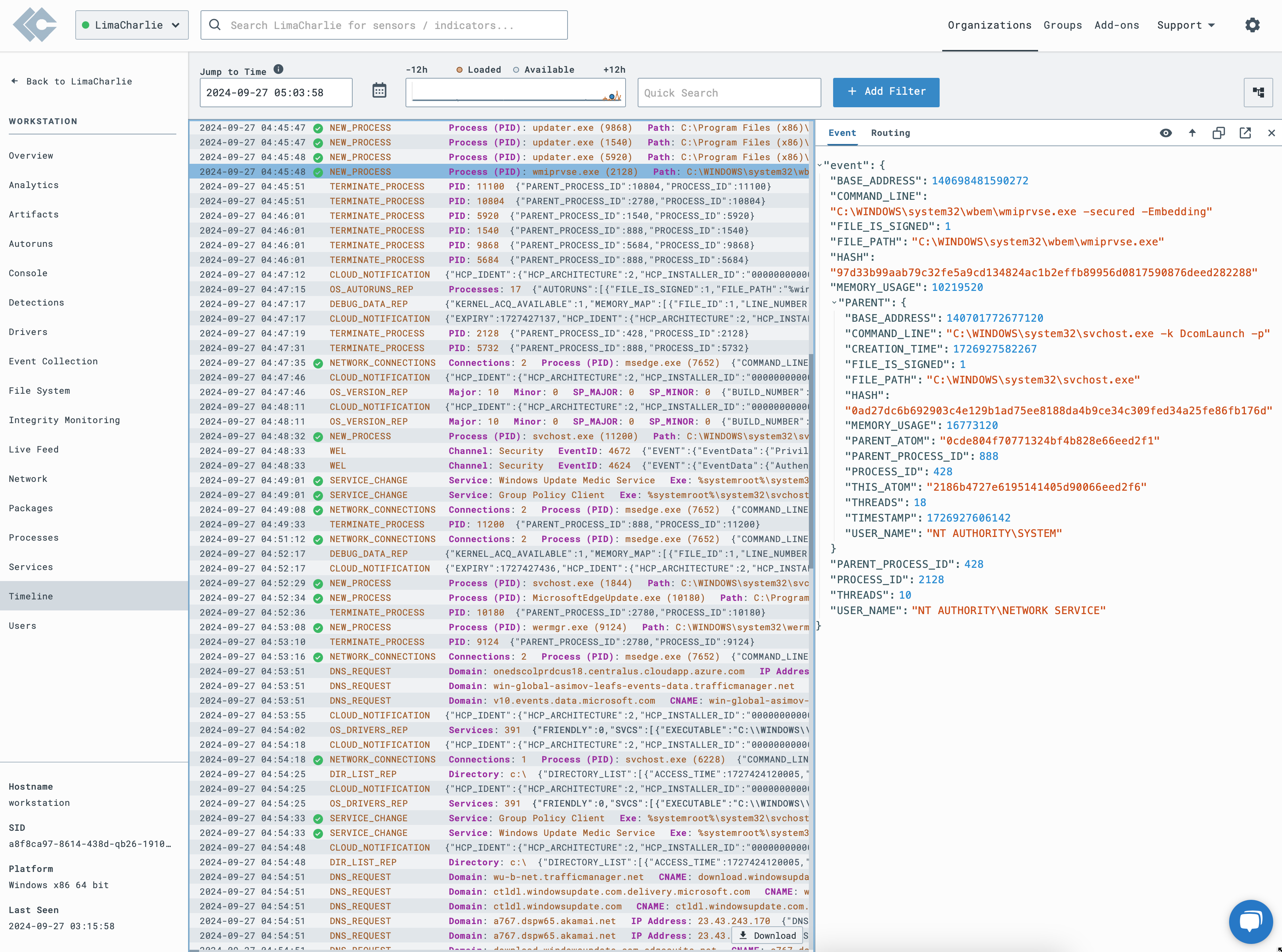Switch to the Routing tab
This screenshot has height=952, width=1282.
[890, 133]
